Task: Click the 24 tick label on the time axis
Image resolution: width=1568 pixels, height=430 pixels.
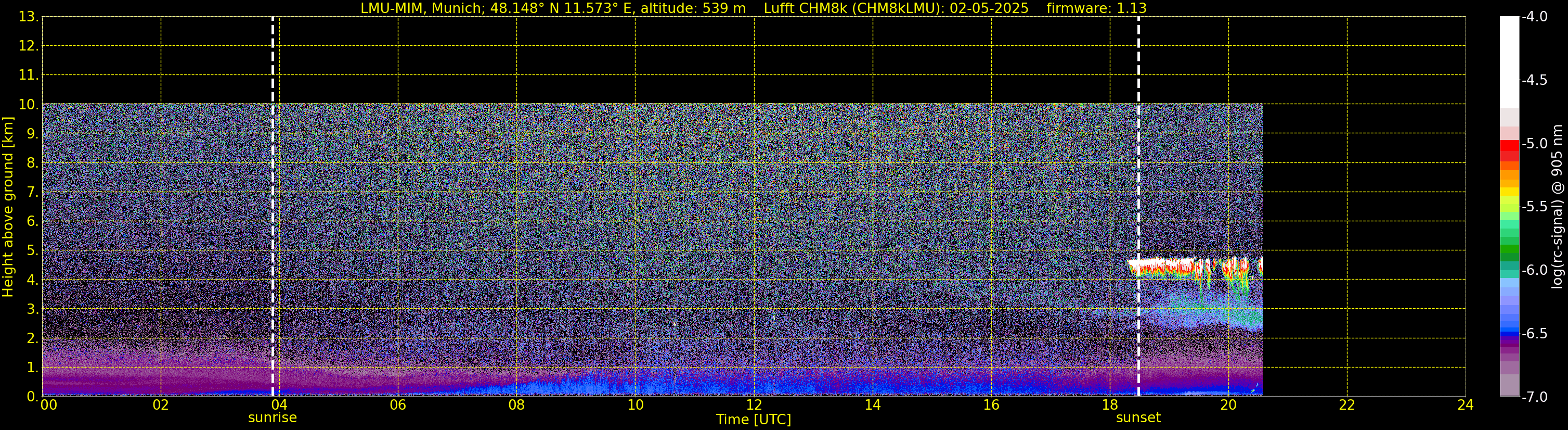Action: click(1466, 404)
